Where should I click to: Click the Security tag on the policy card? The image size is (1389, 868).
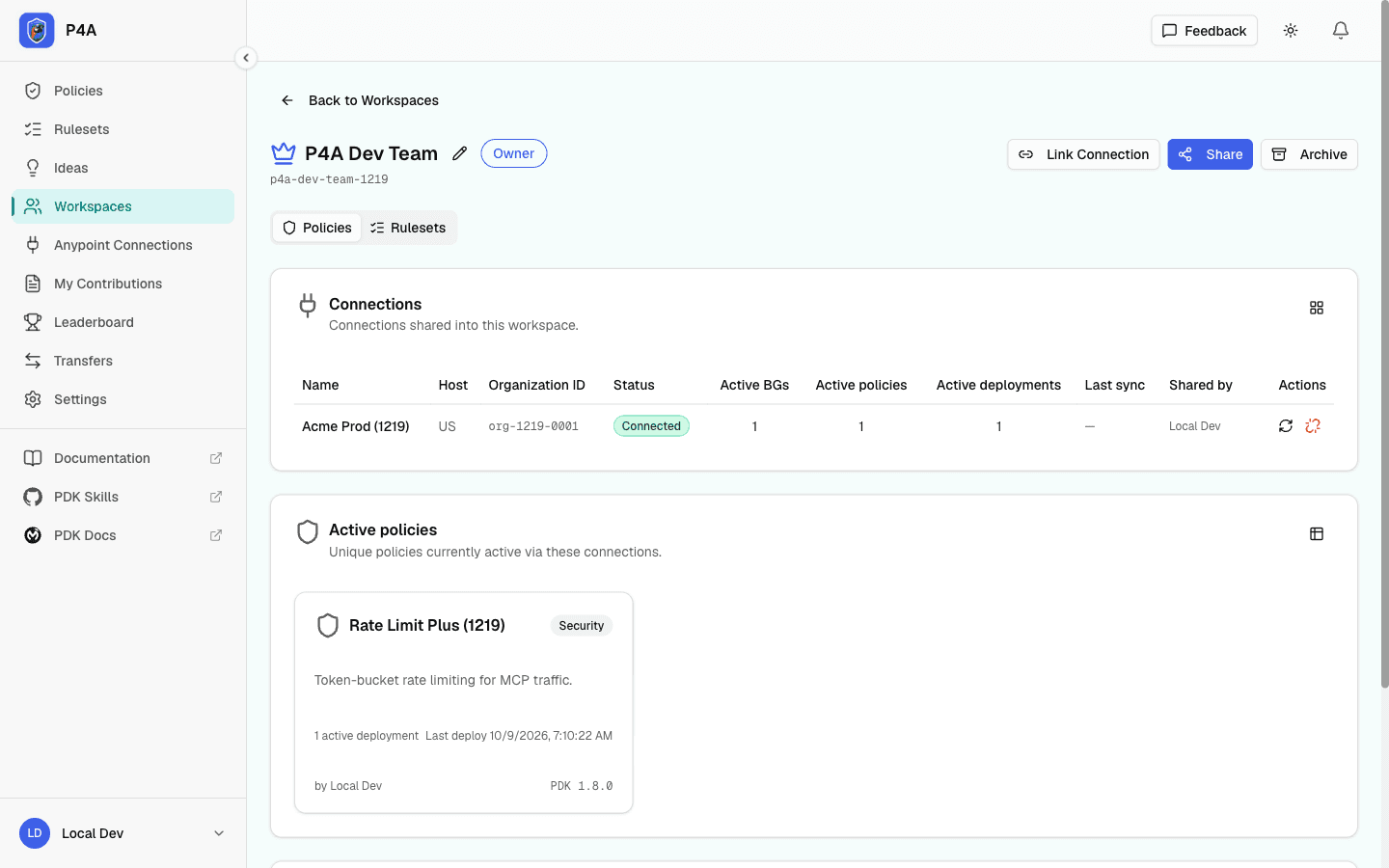(x=582, y=626)
